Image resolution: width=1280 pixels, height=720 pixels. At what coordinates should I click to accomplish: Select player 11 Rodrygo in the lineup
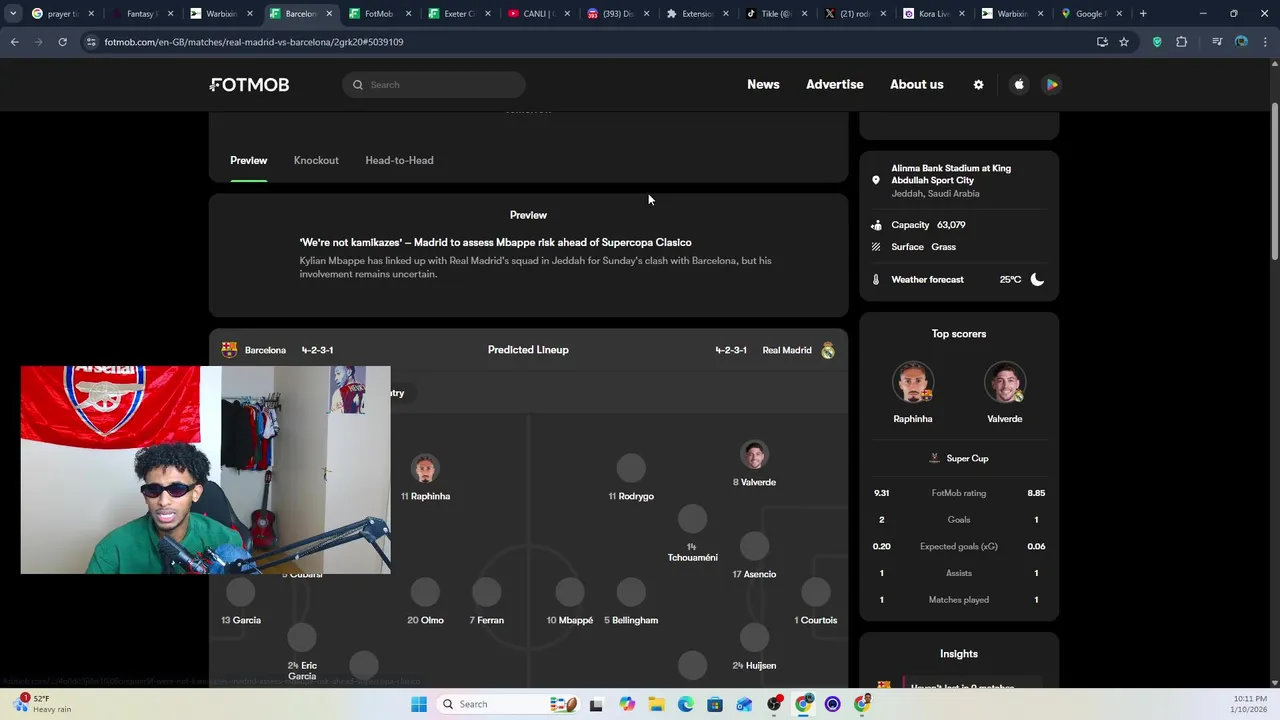pos(631,478)
